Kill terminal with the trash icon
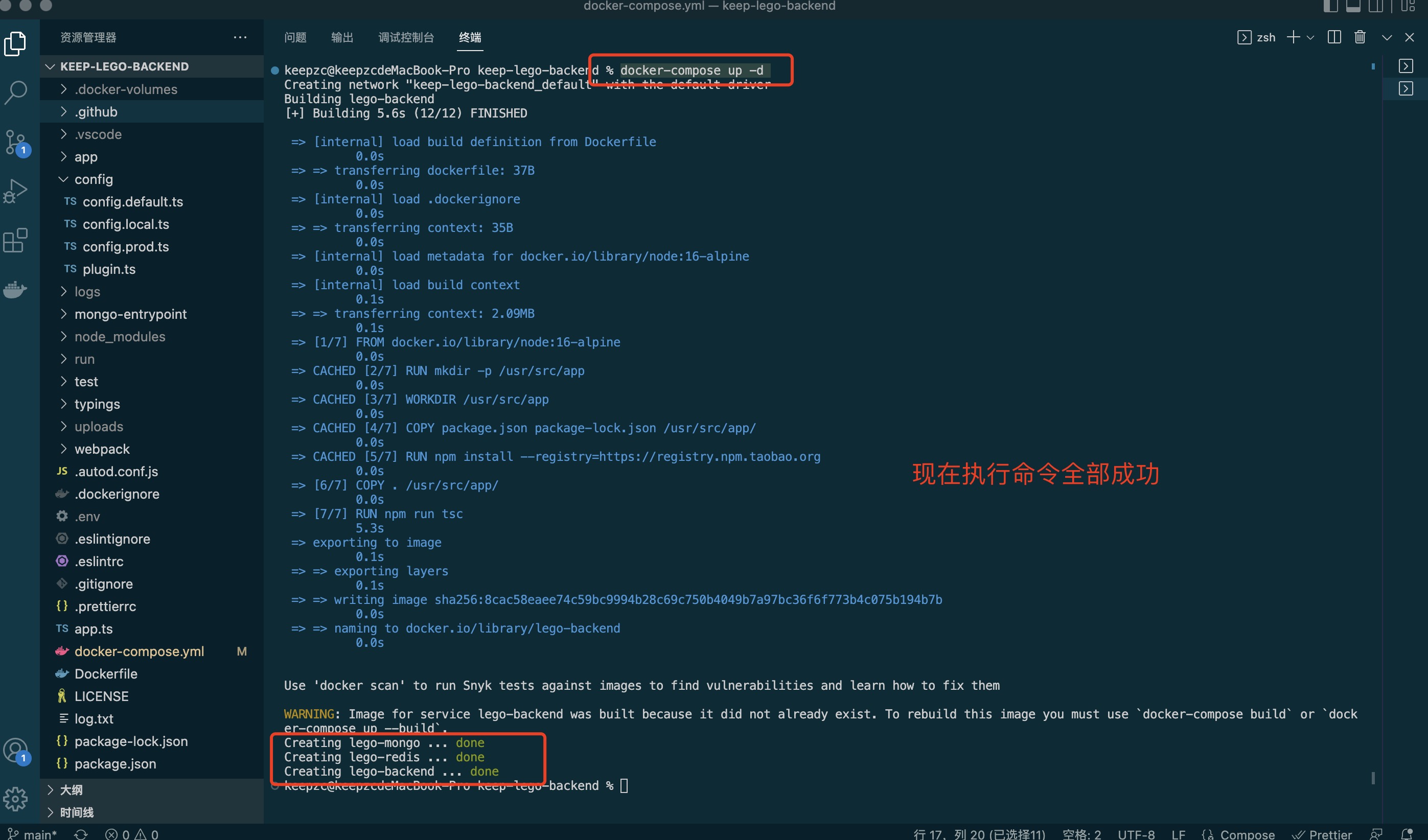The width and height of the screenshot is (1428, 840). (x=1360, y=37)
